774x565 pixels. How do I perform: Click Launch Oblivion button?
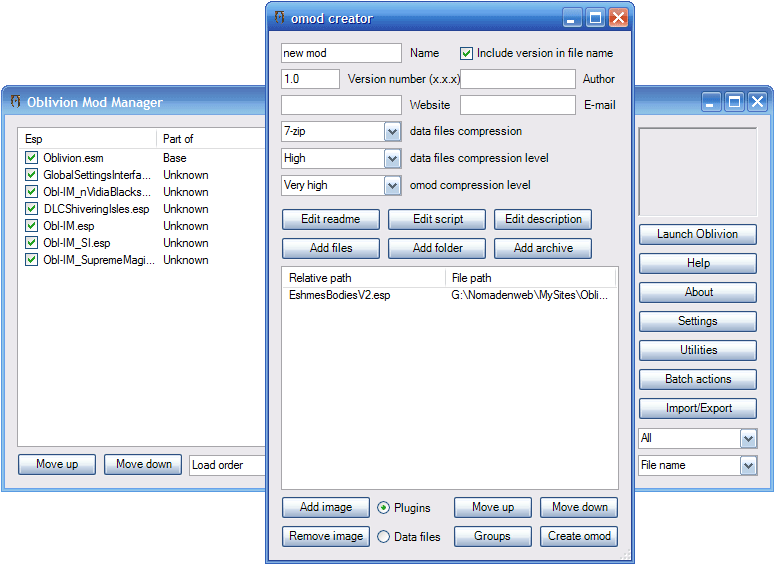[697, 234]
